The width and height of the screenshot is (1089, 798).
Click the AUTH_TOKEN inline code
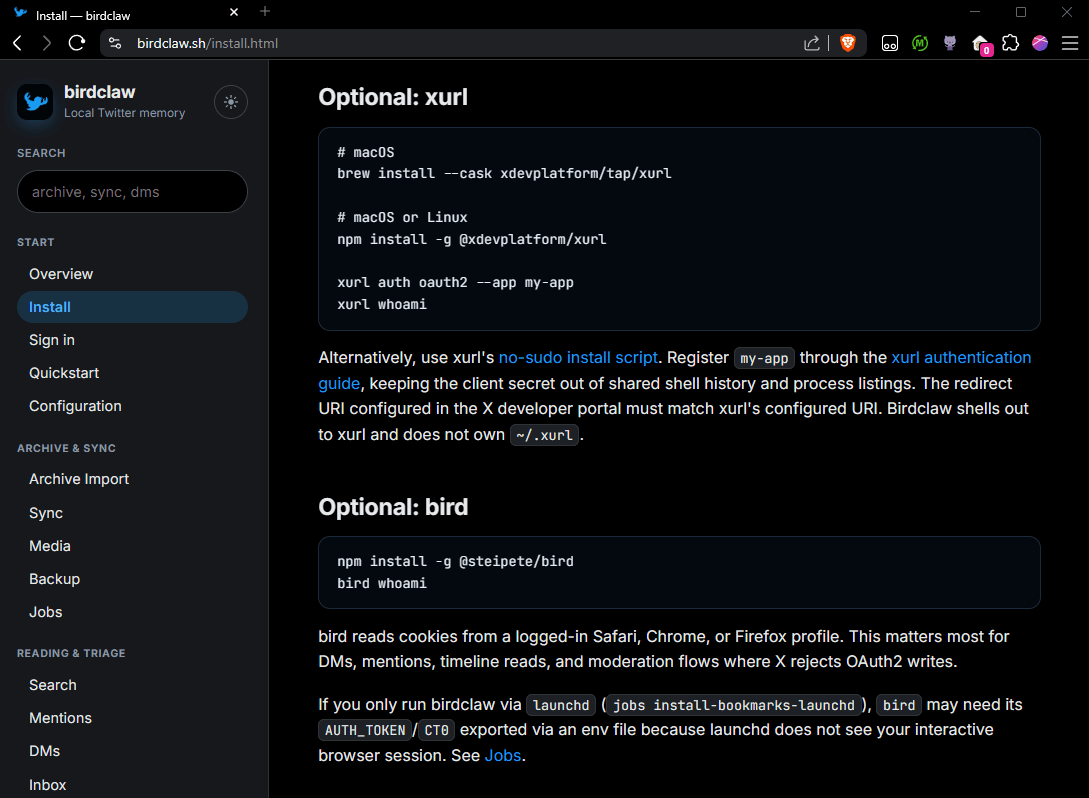tap(365, 731)
